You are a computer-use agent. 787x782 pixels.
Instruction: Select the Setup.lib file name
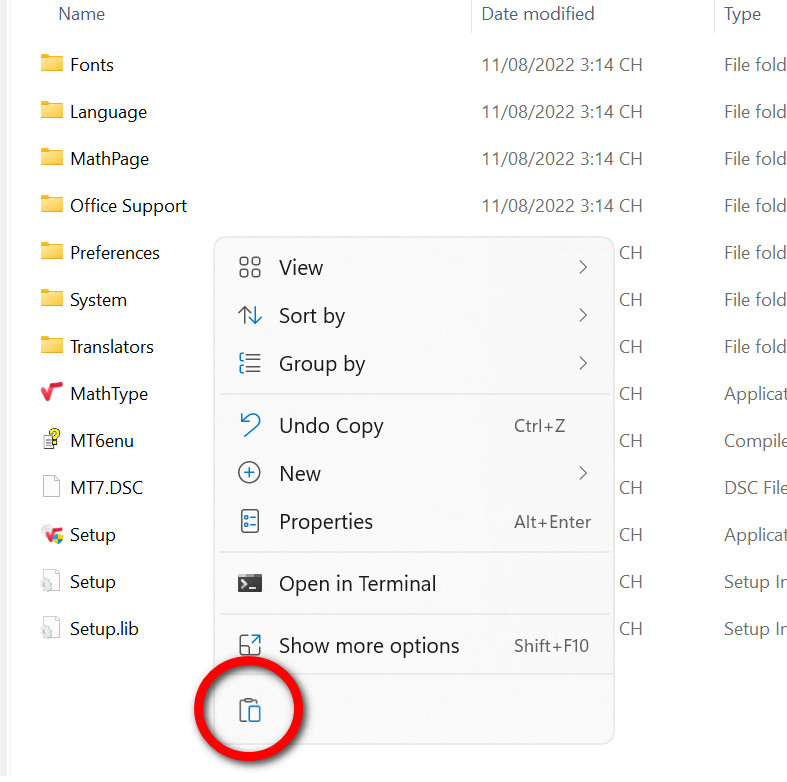pyautogui.click(x=104, y=628)
